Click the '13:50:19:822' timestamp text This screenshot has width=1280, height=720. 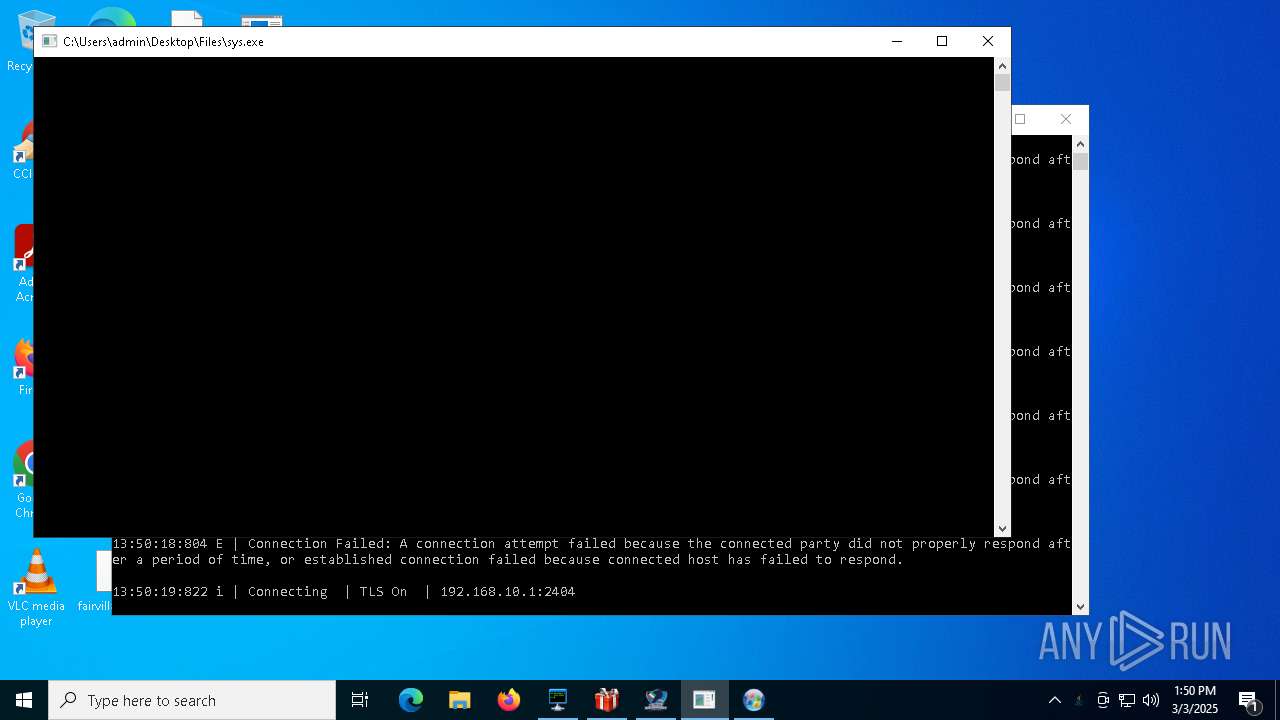(x=159, y=592)
